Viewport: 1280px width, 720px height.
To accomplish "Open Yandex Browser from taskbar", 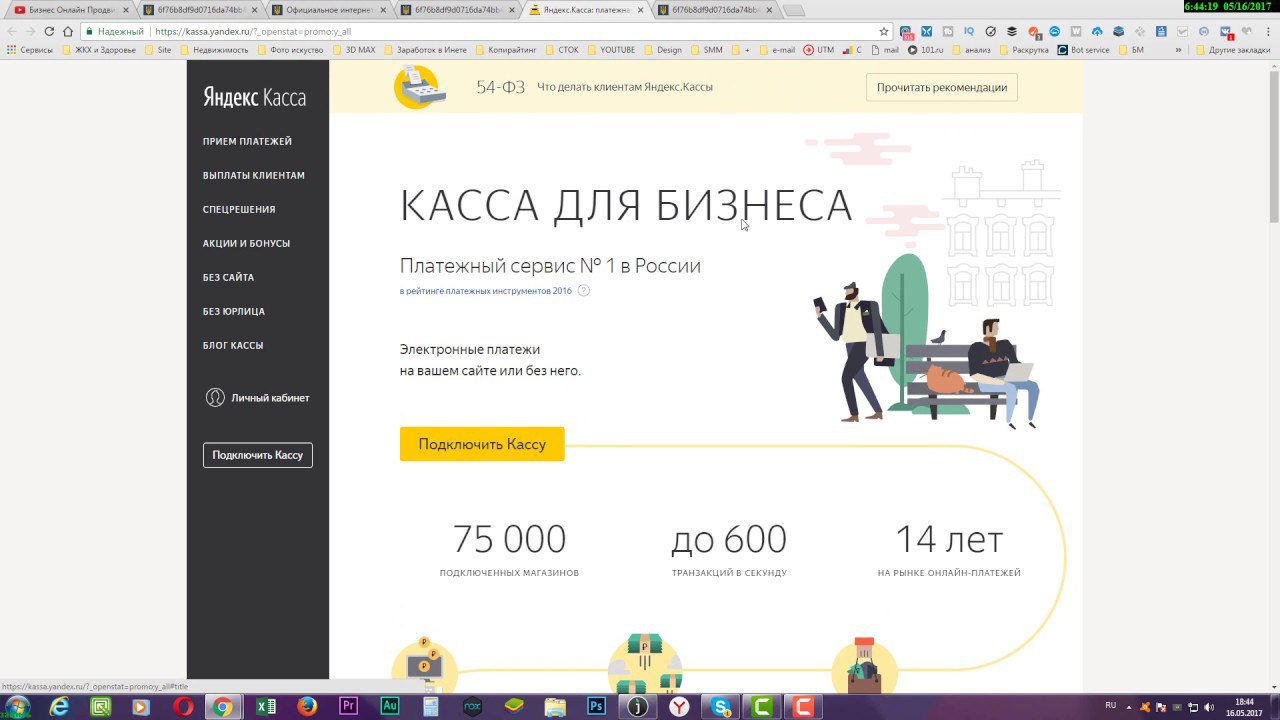I will click(679, 707).
